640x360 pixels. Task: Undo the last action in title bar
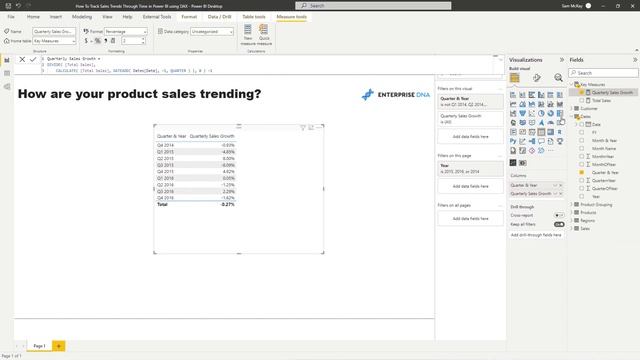click(x=18, y=6)
